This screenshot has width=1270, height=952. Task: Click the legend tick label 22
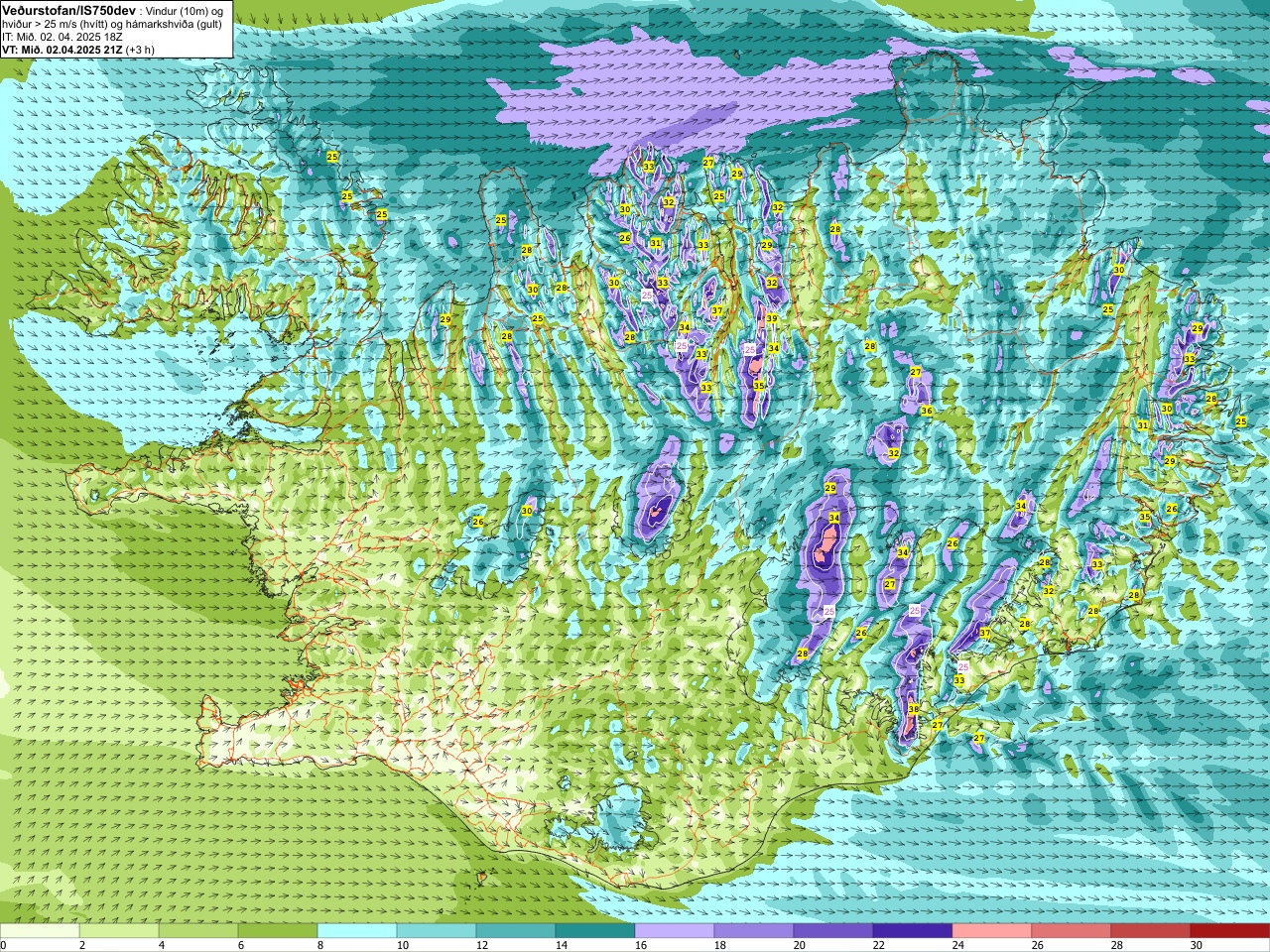click(878, 945)
